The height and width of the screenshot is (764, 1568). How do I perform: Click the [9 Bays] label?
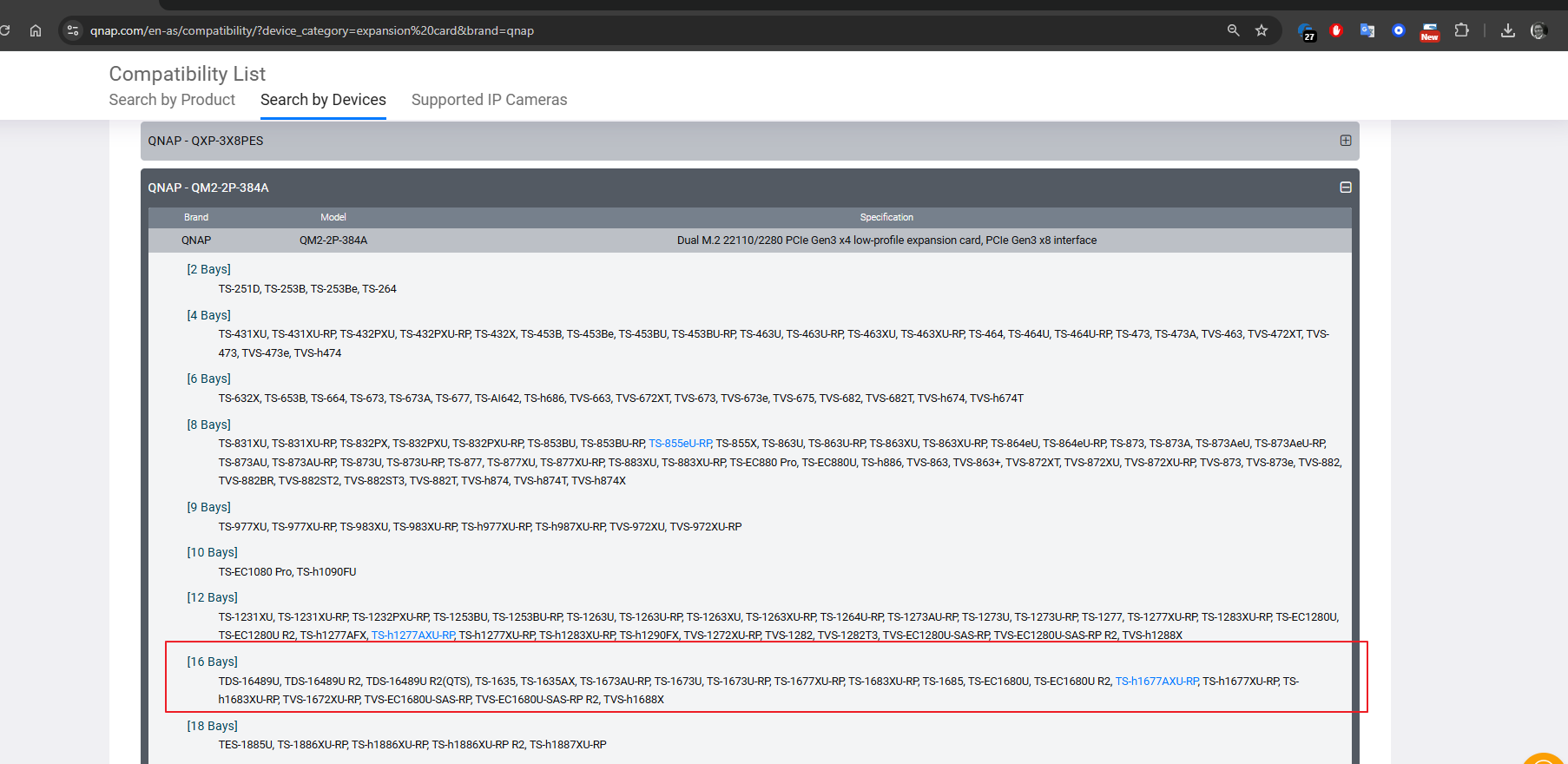pos(208,507)
